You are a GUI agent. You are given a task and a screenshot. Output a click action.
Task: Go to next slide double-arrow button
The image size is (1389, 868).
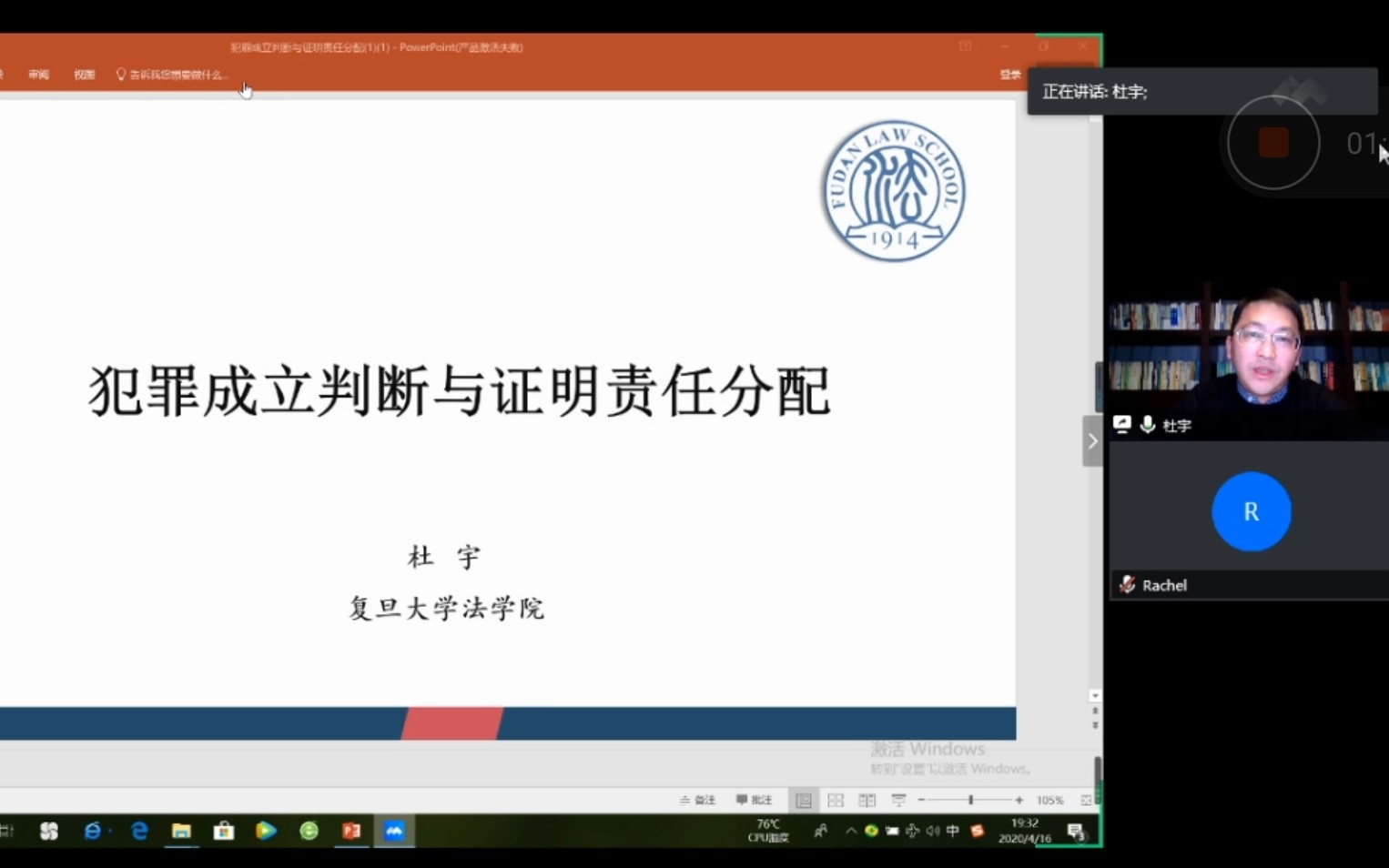(x=1095, y=725)
